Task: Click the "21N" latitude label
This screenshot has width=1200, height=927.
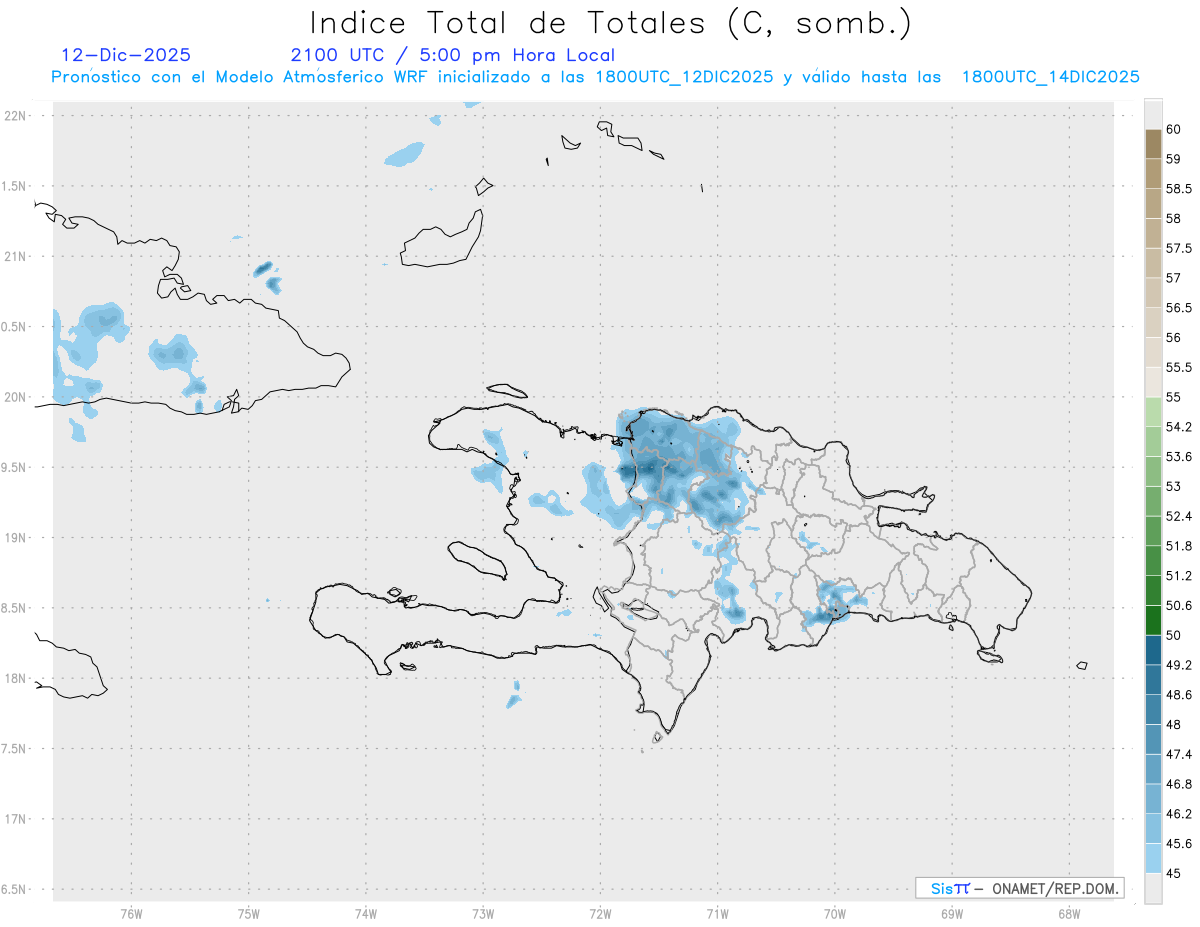Action: click(x=17, y=256)
